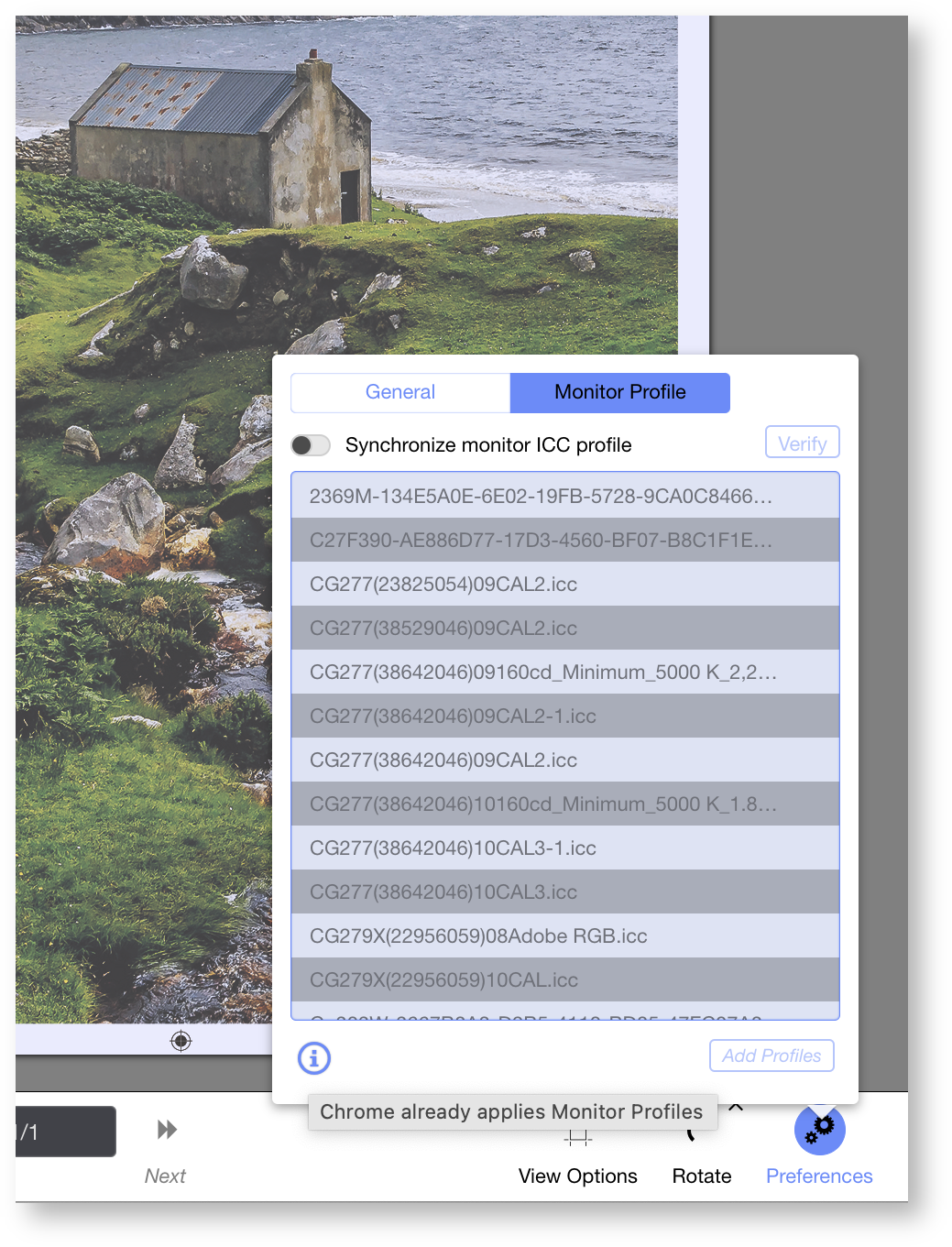Go to next page arrow

point(166,1130)
